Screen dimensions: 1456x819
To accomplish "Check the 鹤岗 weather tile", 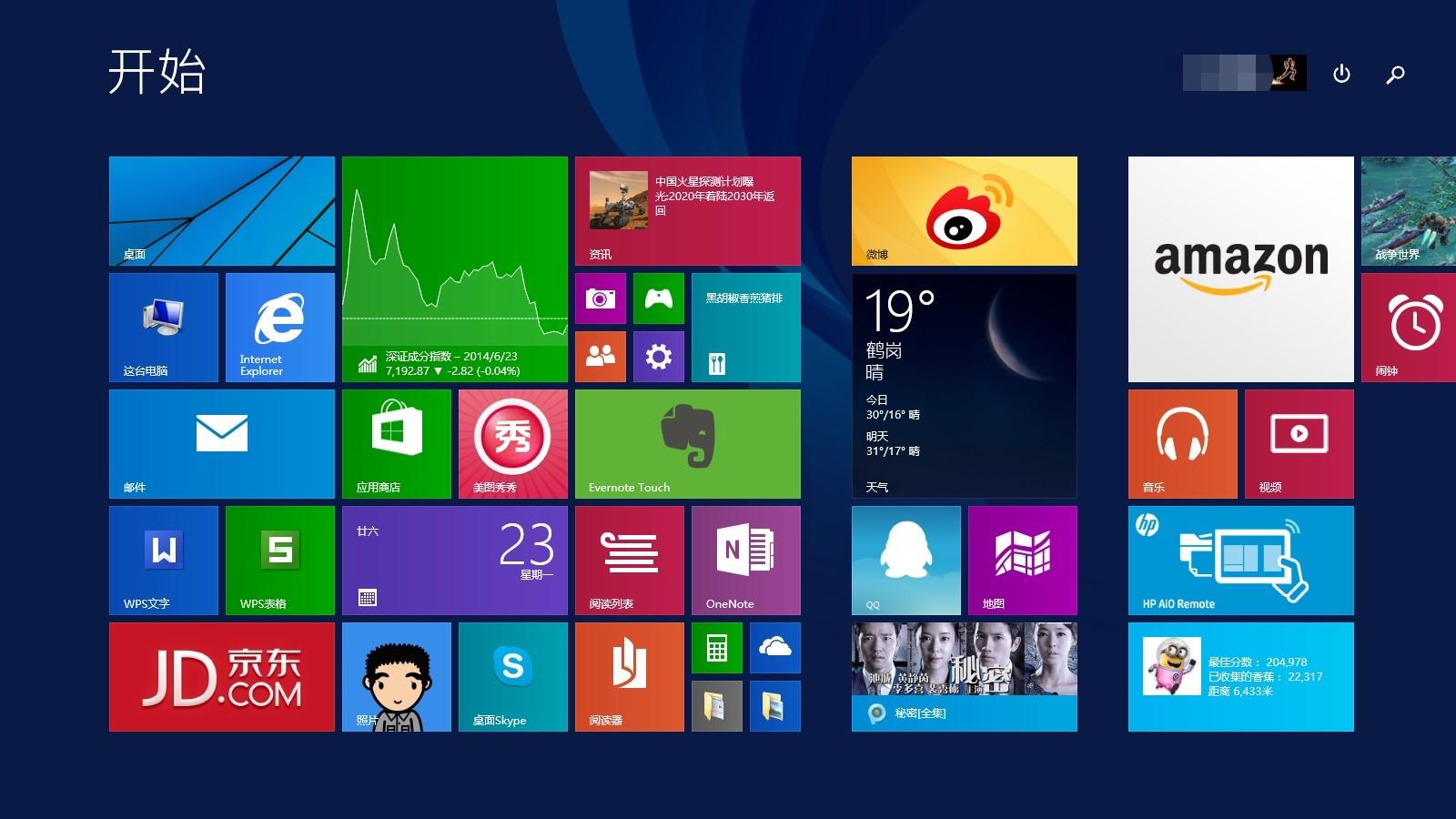I will pos(964,382).
